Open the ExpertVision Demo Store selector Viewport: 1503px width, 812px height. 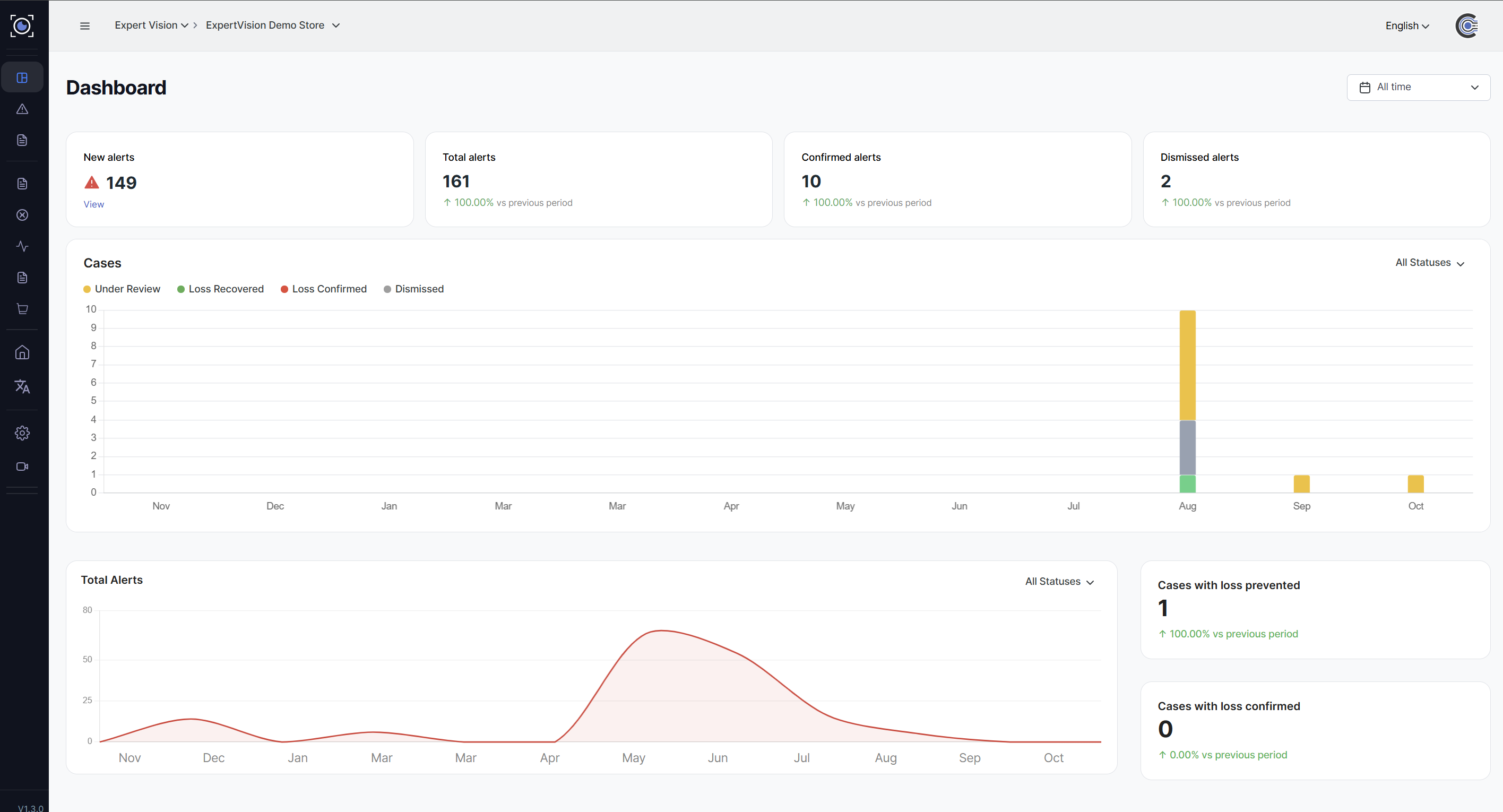click(x=272, y=25)
